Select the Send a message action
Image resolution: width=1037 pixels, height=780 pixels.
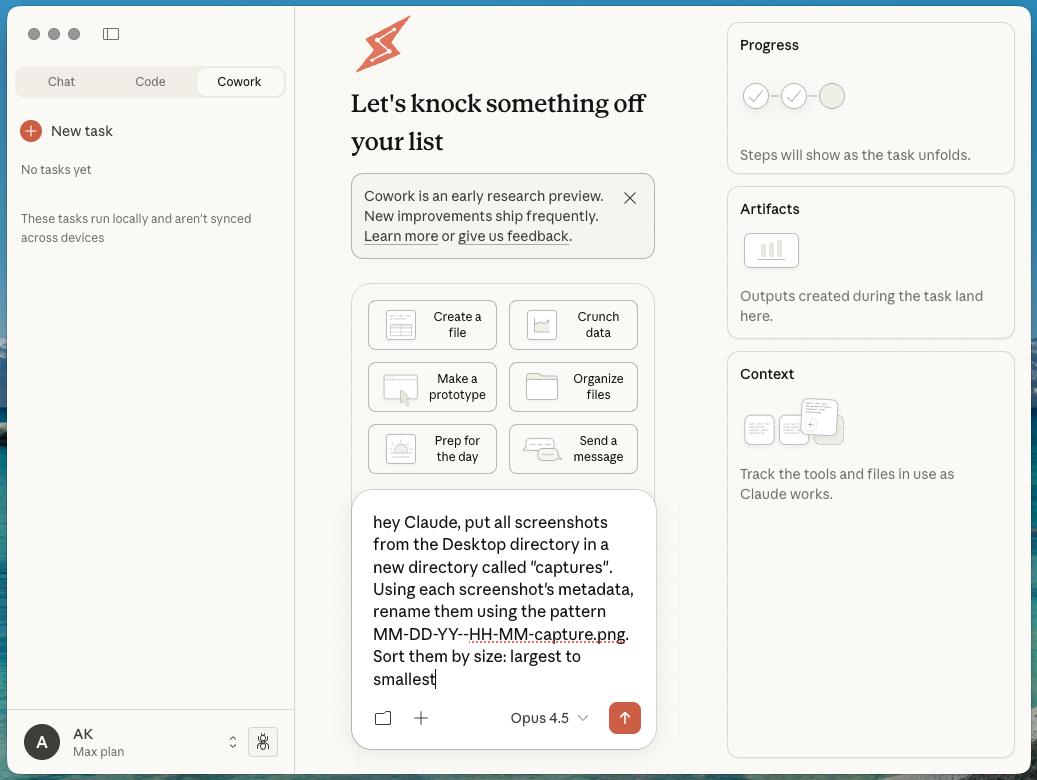pyautogui.click(x=572, y=449)
